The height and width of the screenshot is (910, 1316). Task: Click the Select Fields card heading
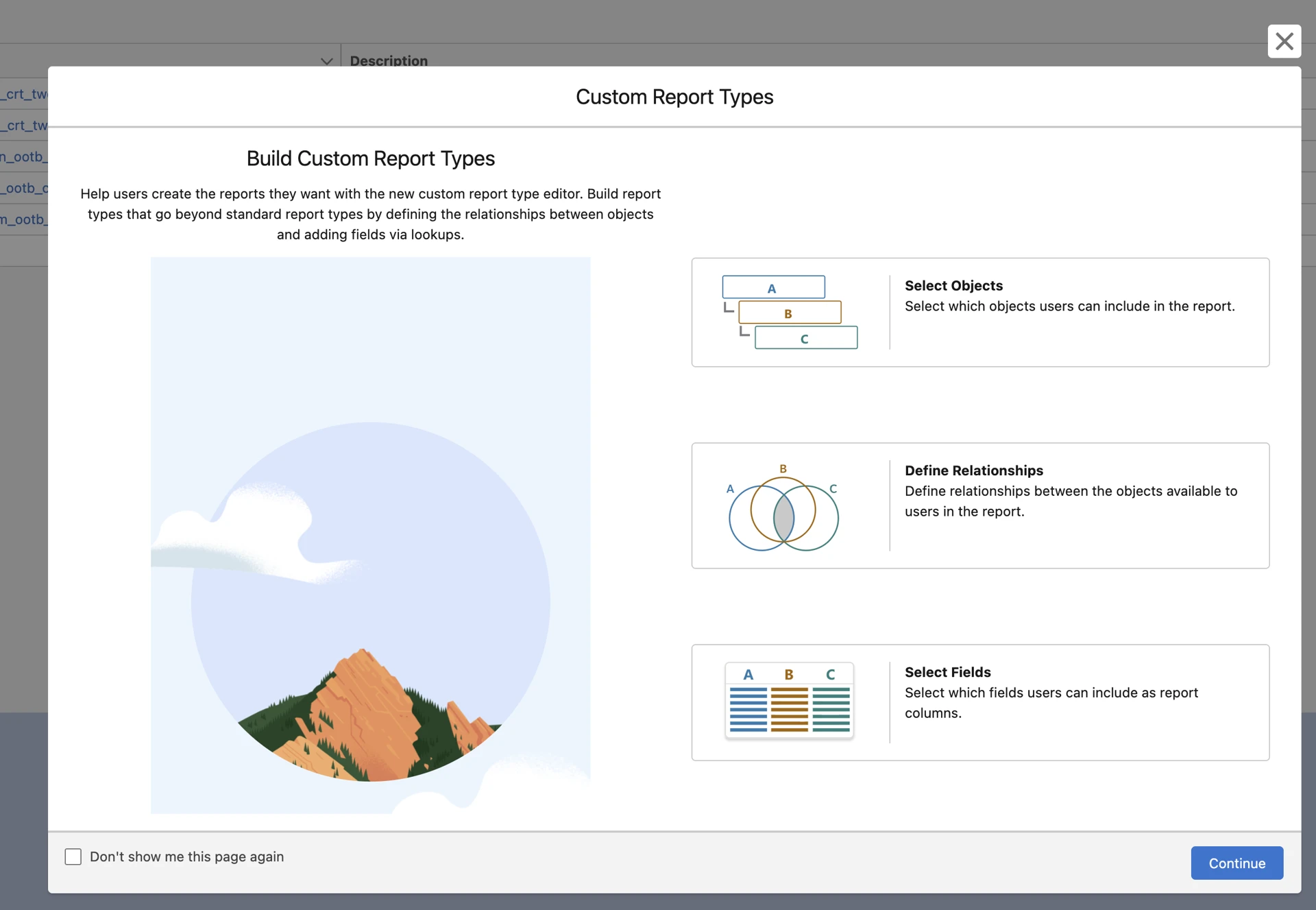click(x=947, y=672)
